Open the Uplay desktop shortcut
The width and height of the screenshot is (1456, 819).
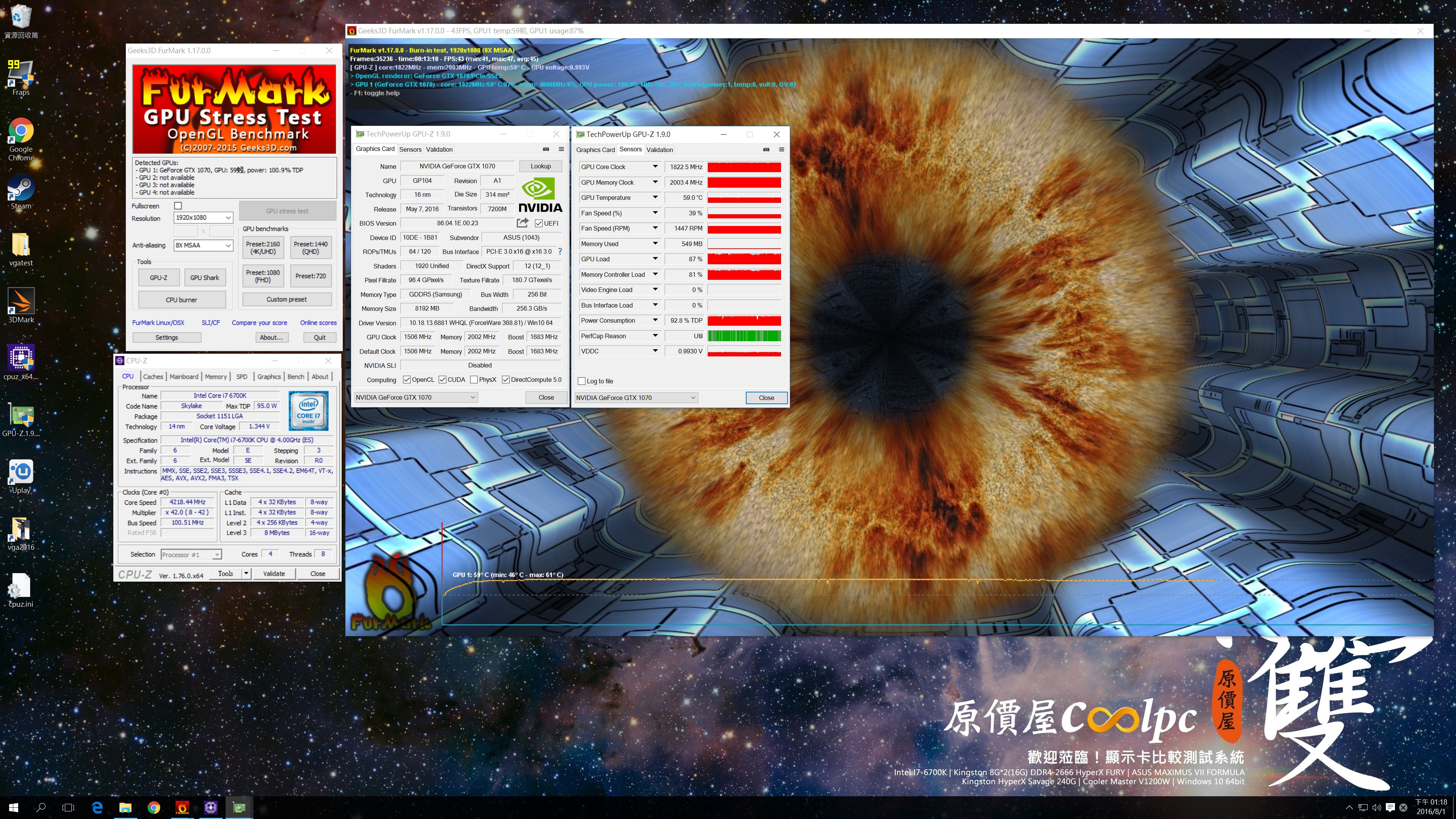pyautogui.click(x=21, y=476)
